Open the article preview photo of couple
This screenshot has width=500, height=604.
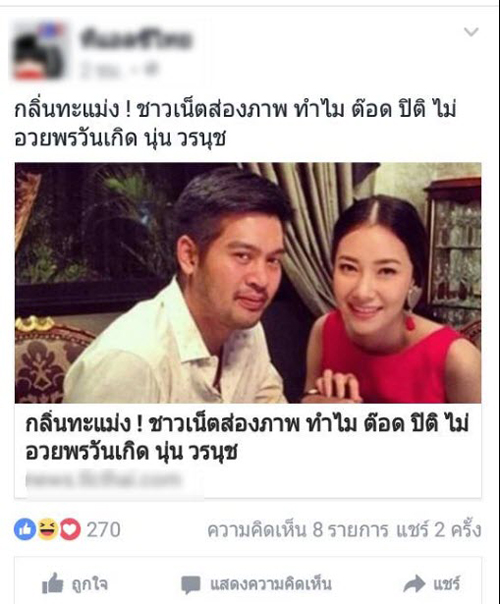coord(248,283)
